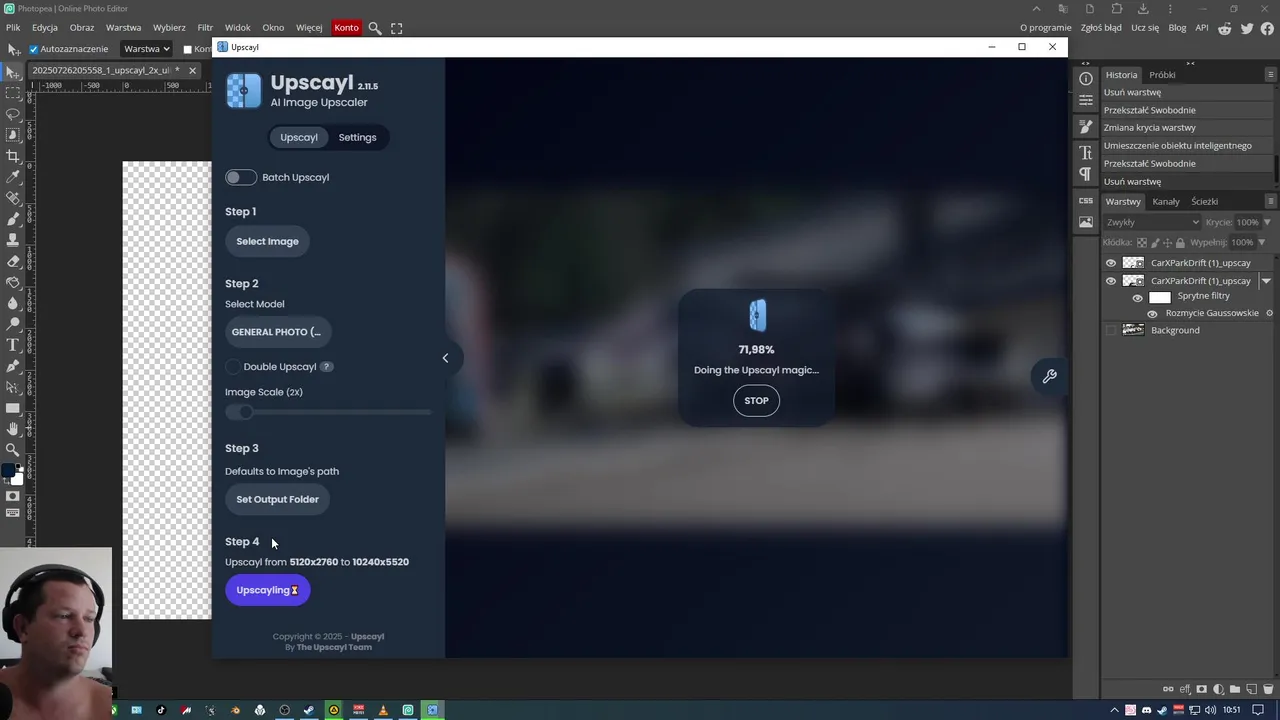Image resolution: width=1280 pixels, height=720 pixels.
Task: Open the Krycie opacity arrow
Action: tap(1268, 222)
